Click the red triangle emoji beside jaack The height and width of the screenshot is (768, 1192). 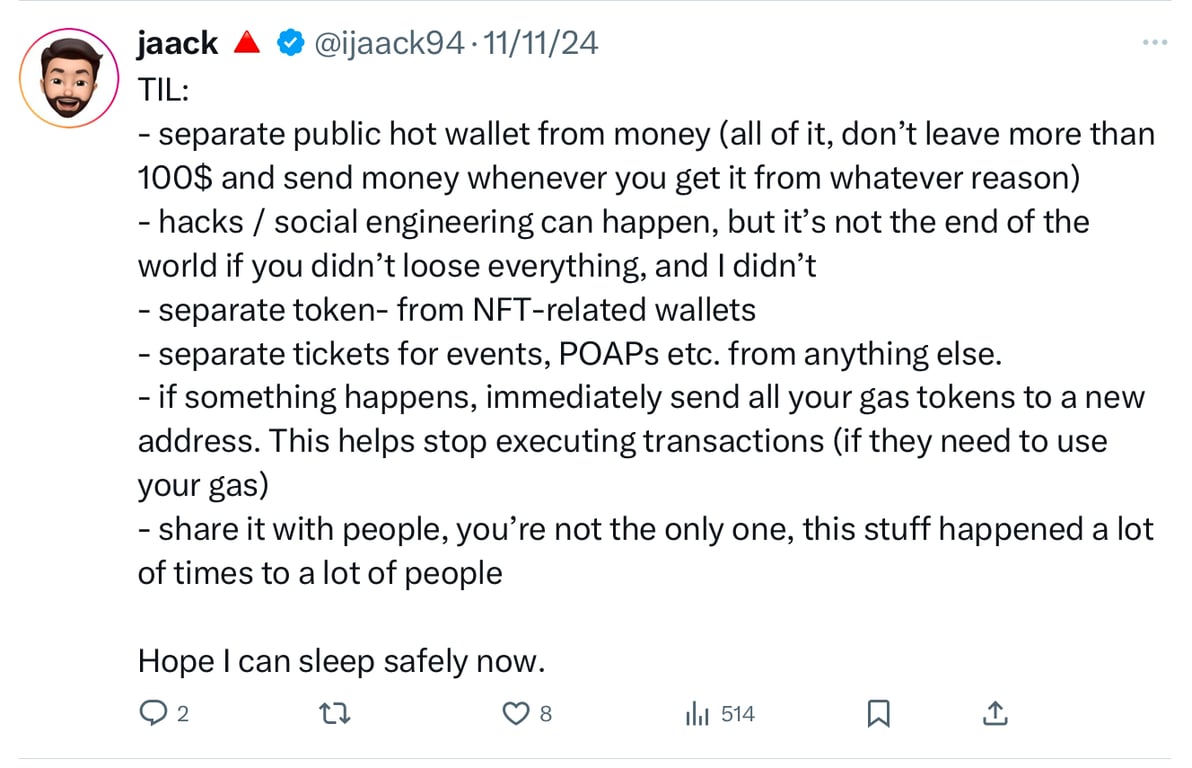click(x=246, y=43)
